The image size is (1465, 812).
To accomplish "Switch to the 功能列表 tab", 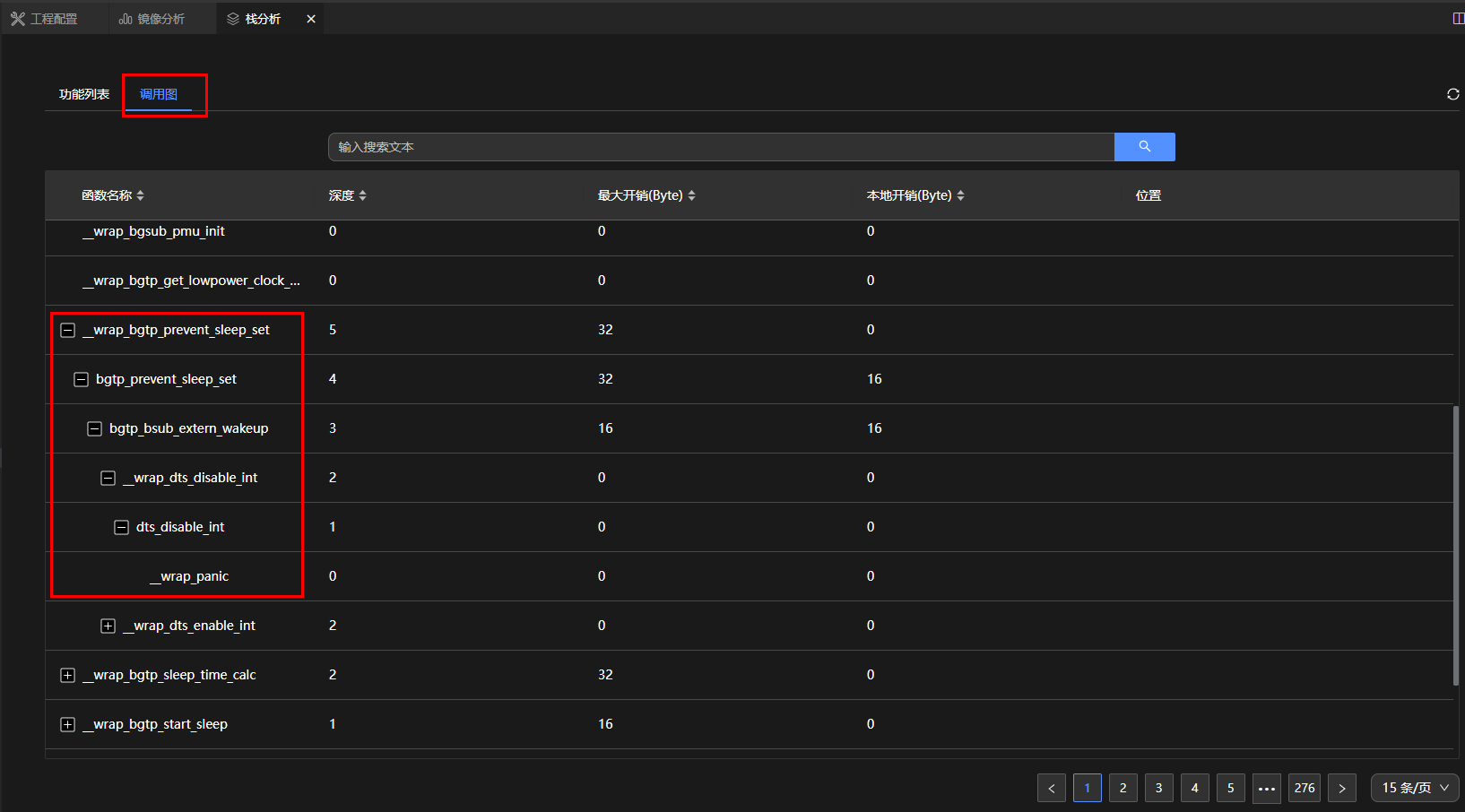I will click(x=84, y=94).
